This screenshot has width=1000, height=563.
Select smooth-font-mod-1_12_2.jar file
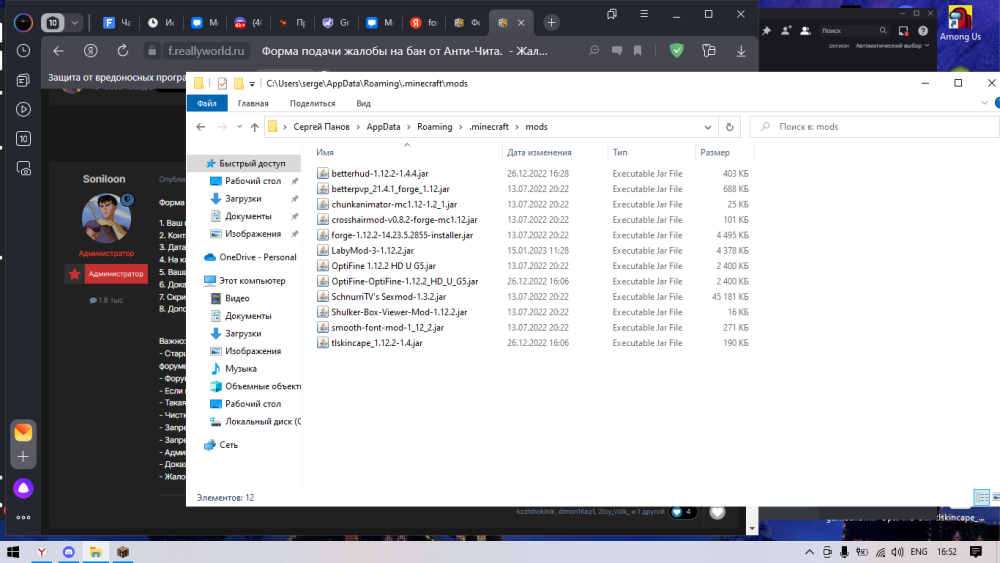click(x=387, y=327)
